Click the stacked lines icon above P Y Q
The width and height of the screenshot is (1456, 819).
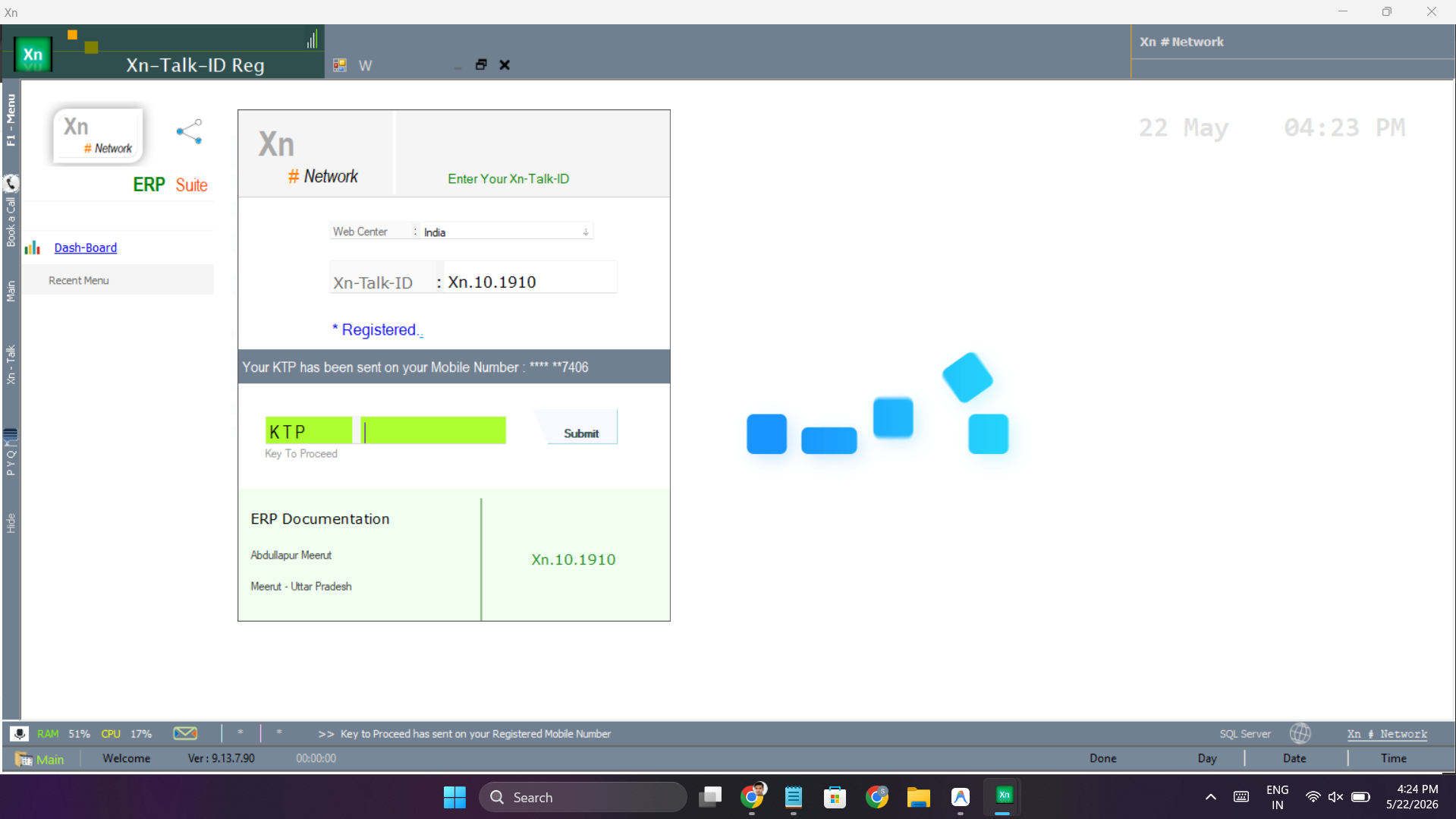tap(11, 435)
